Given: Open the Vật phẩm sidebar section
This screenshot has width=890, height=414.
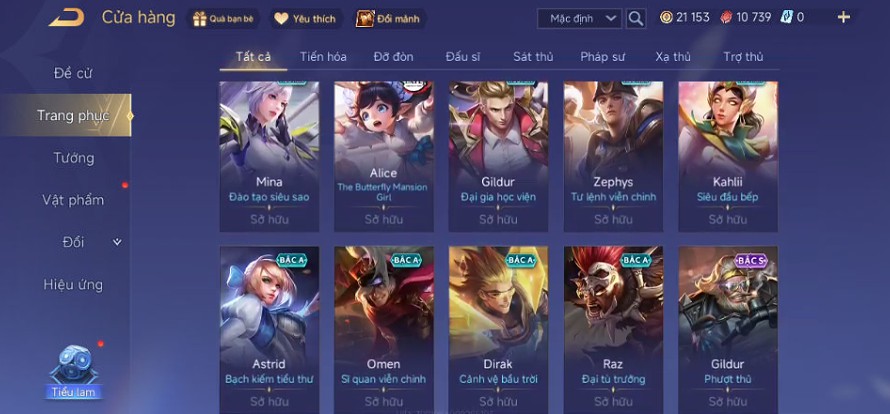Looking at the screenshot, I should pyautogui.click(x=73, y=200).
